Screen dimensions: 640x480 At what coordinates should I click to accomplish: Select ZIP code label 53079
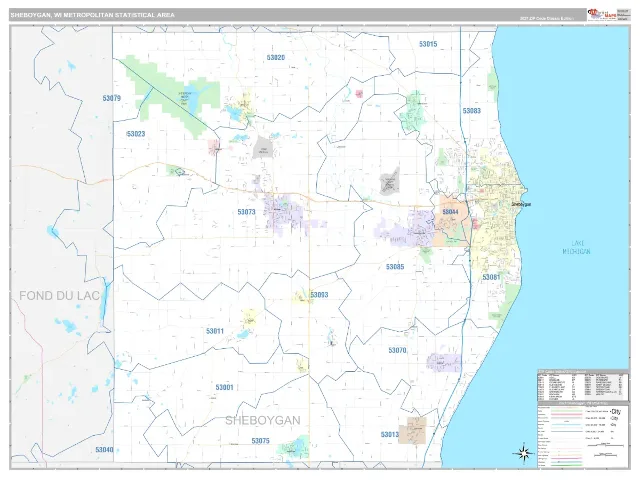pyautogui.click(x=111, y=98)
